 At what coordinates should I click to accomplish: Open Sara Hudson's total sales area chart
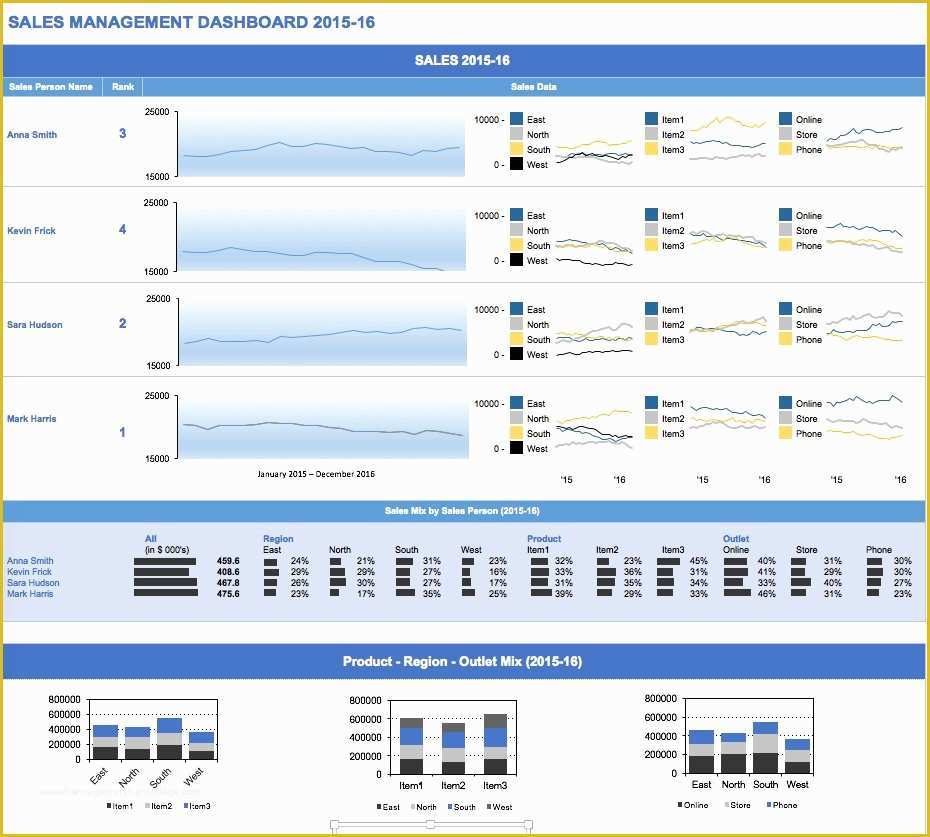(x=323, y=332)
